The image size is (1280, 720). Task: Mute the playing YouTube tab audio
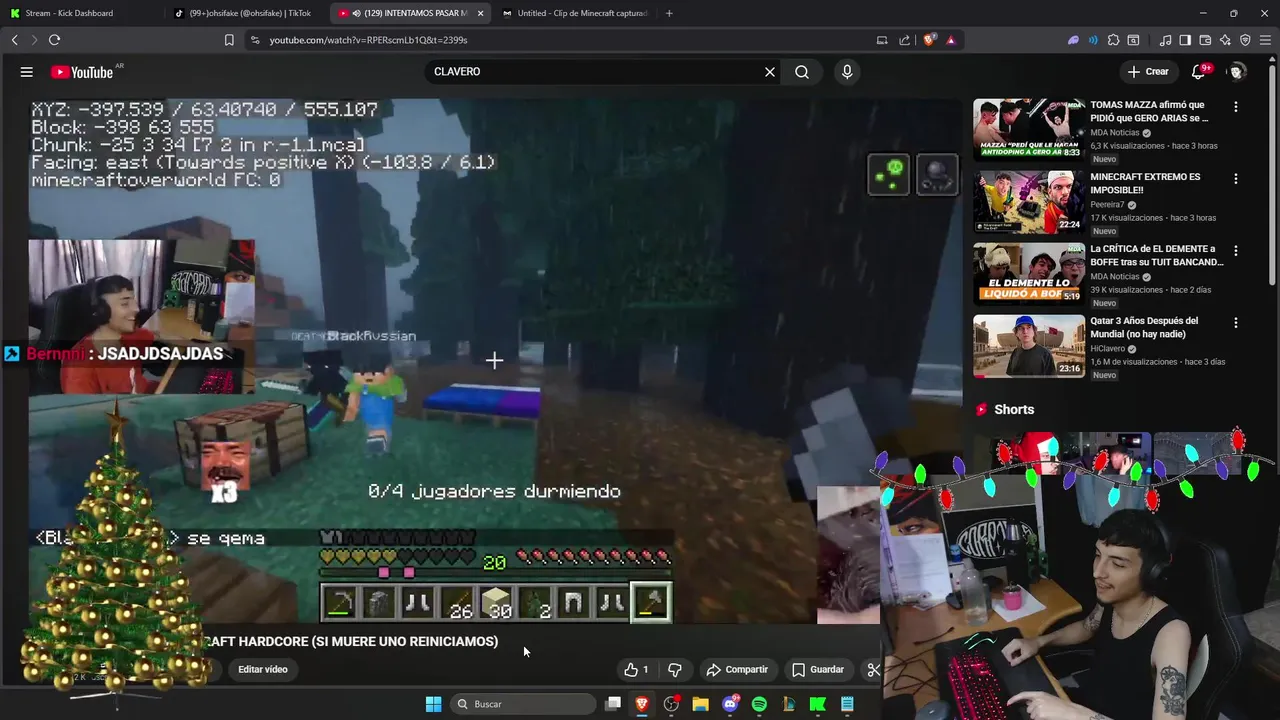point(356,13)
